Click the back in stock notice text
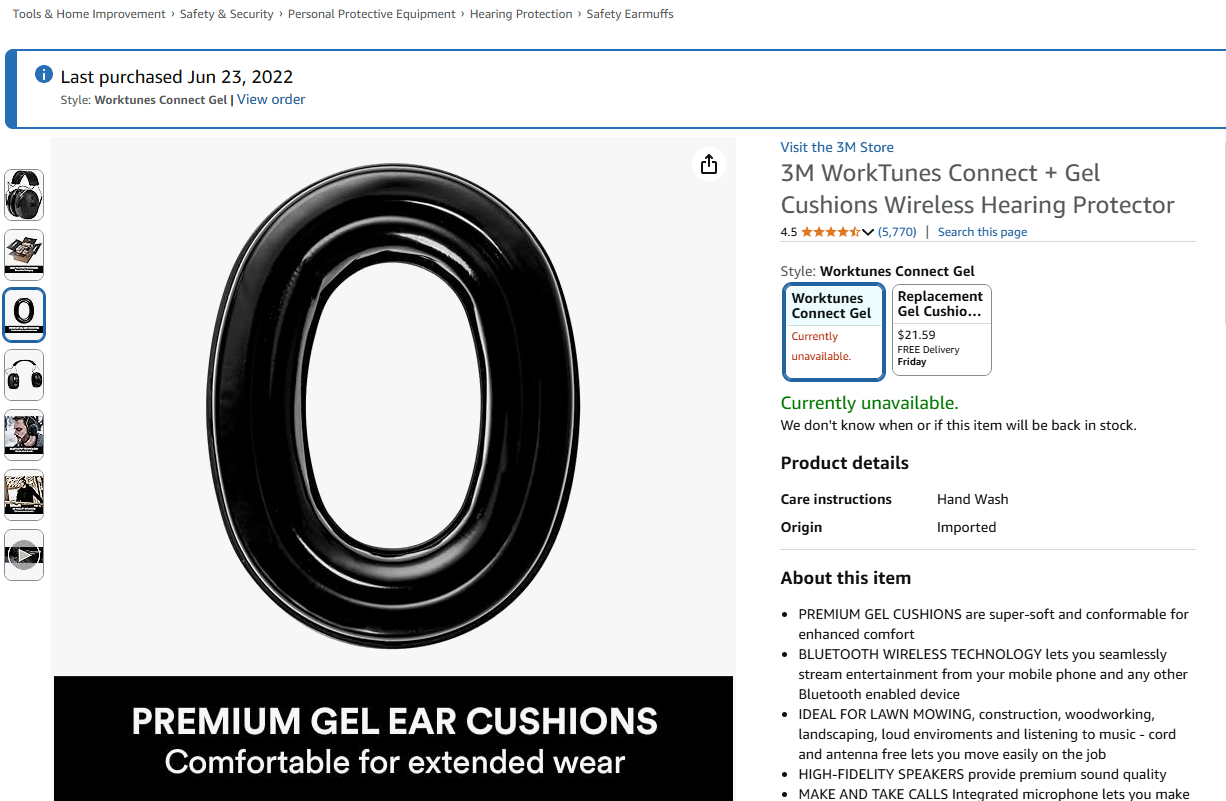The image size is (1226, 801). [x=958, y=425]
